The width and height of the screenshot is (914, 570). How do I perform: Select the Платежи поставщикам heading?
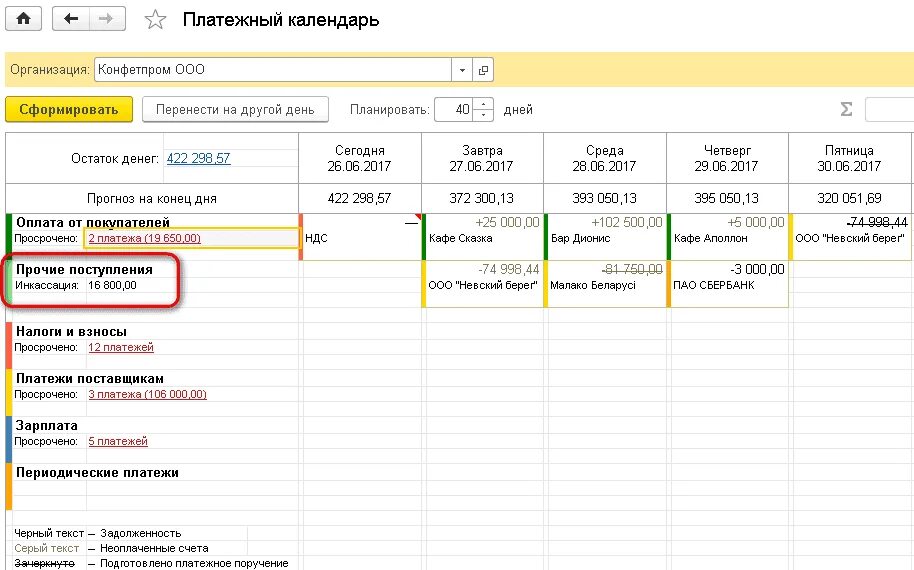tap(90, 378)
